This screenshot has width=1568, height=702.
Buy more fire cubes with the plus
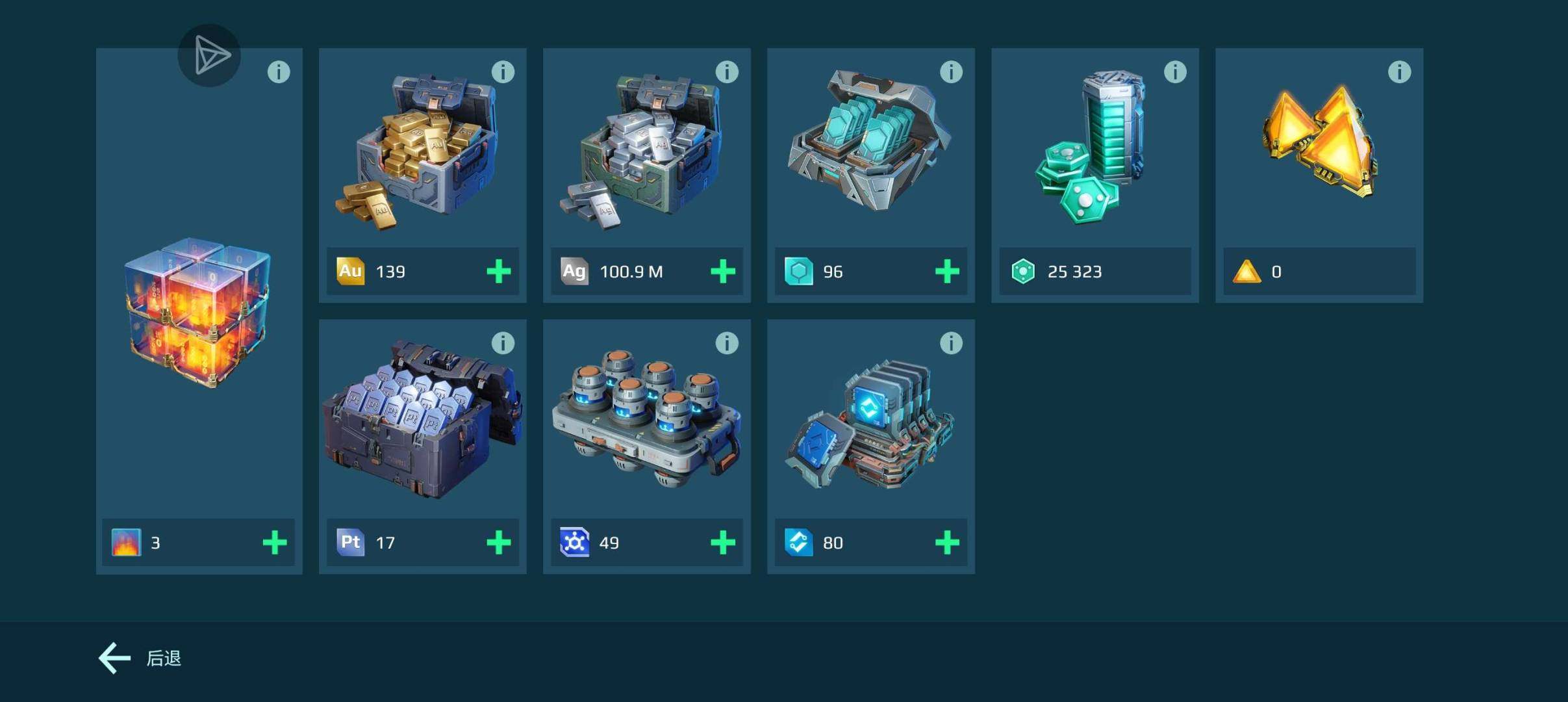coord(275,542)
